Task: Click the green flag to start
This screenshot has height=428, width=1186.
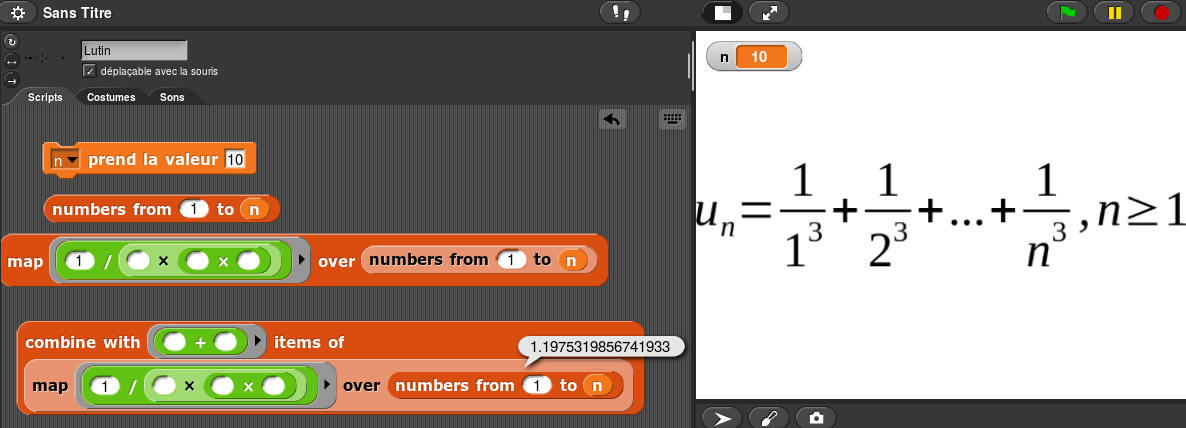Action: pos(1067,13)
